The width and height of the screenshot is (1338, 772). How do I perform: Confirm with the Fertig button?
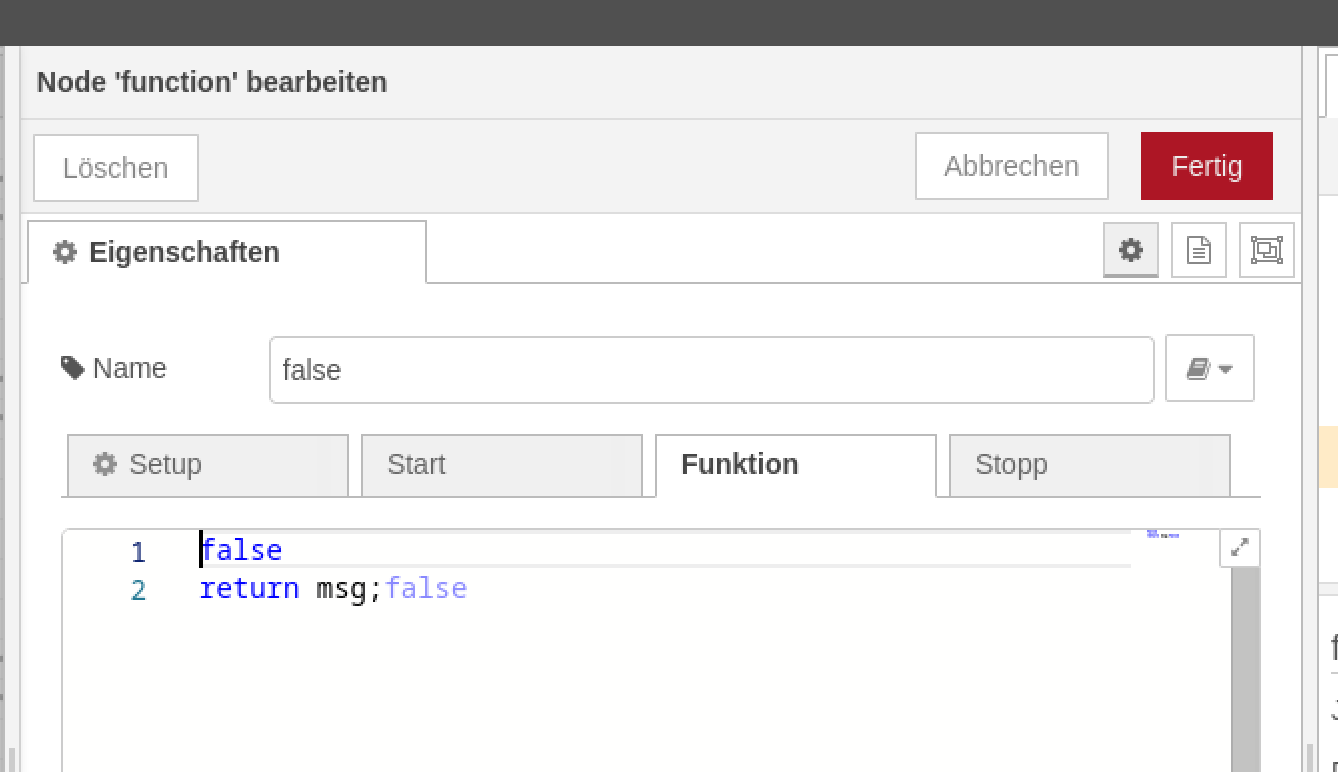pyautogui.click(x=1206, y=166)
